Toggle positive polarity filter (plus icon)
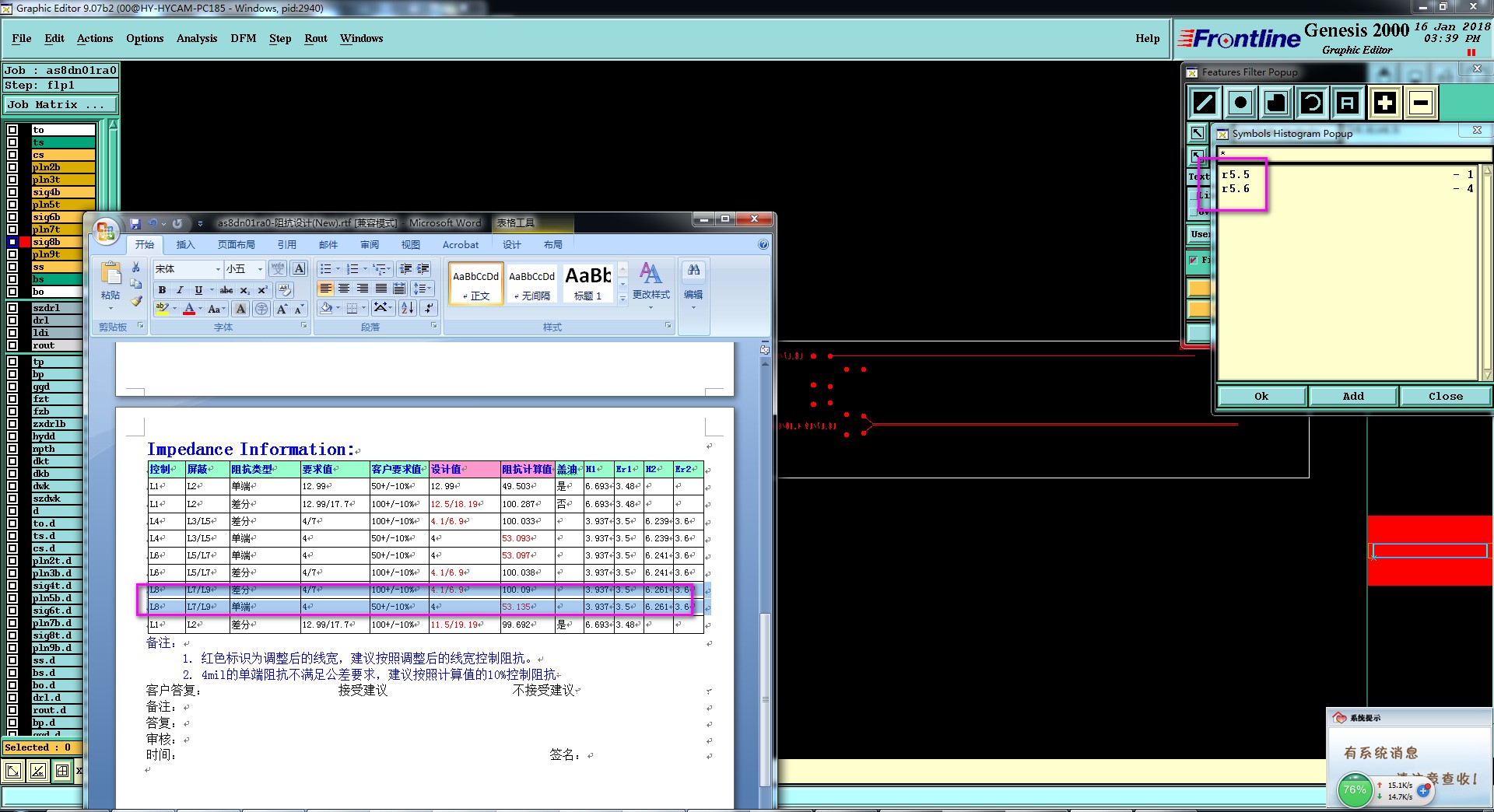1494x812 pixels. [x=1385, y=103]
